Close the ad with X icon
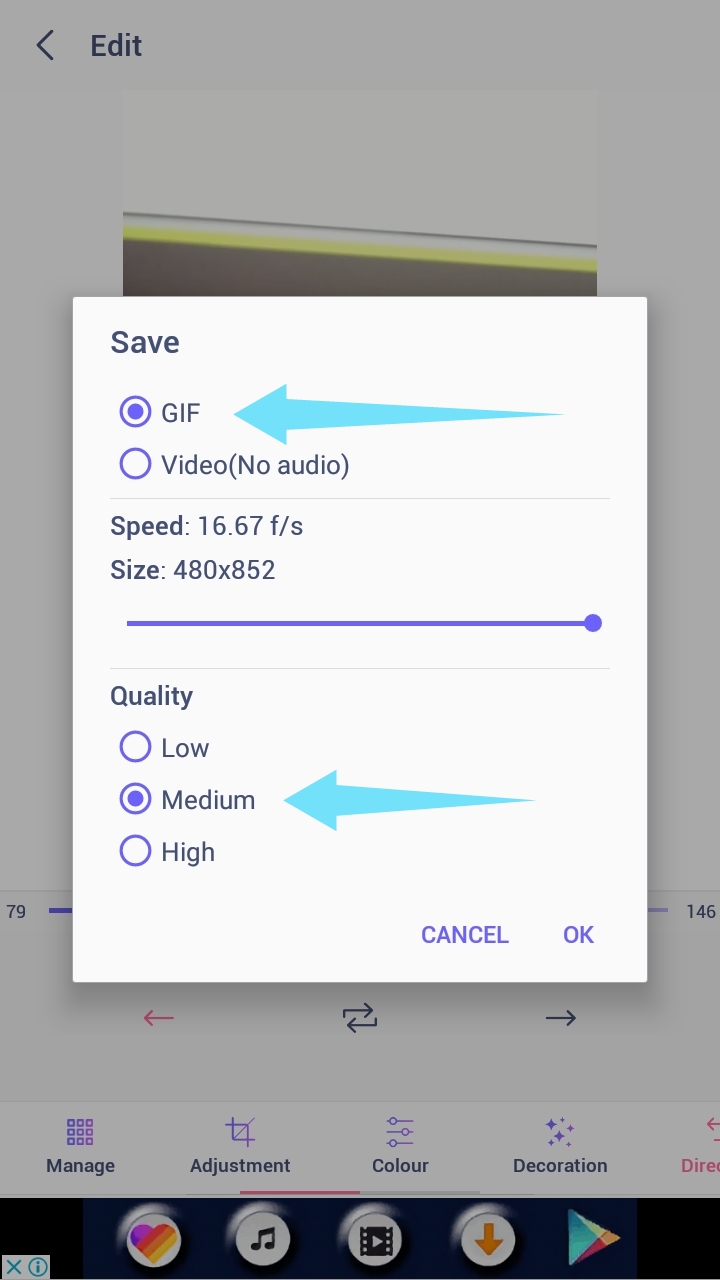The width and height of the screenshot is (720, 1280). pos(14,1266)
